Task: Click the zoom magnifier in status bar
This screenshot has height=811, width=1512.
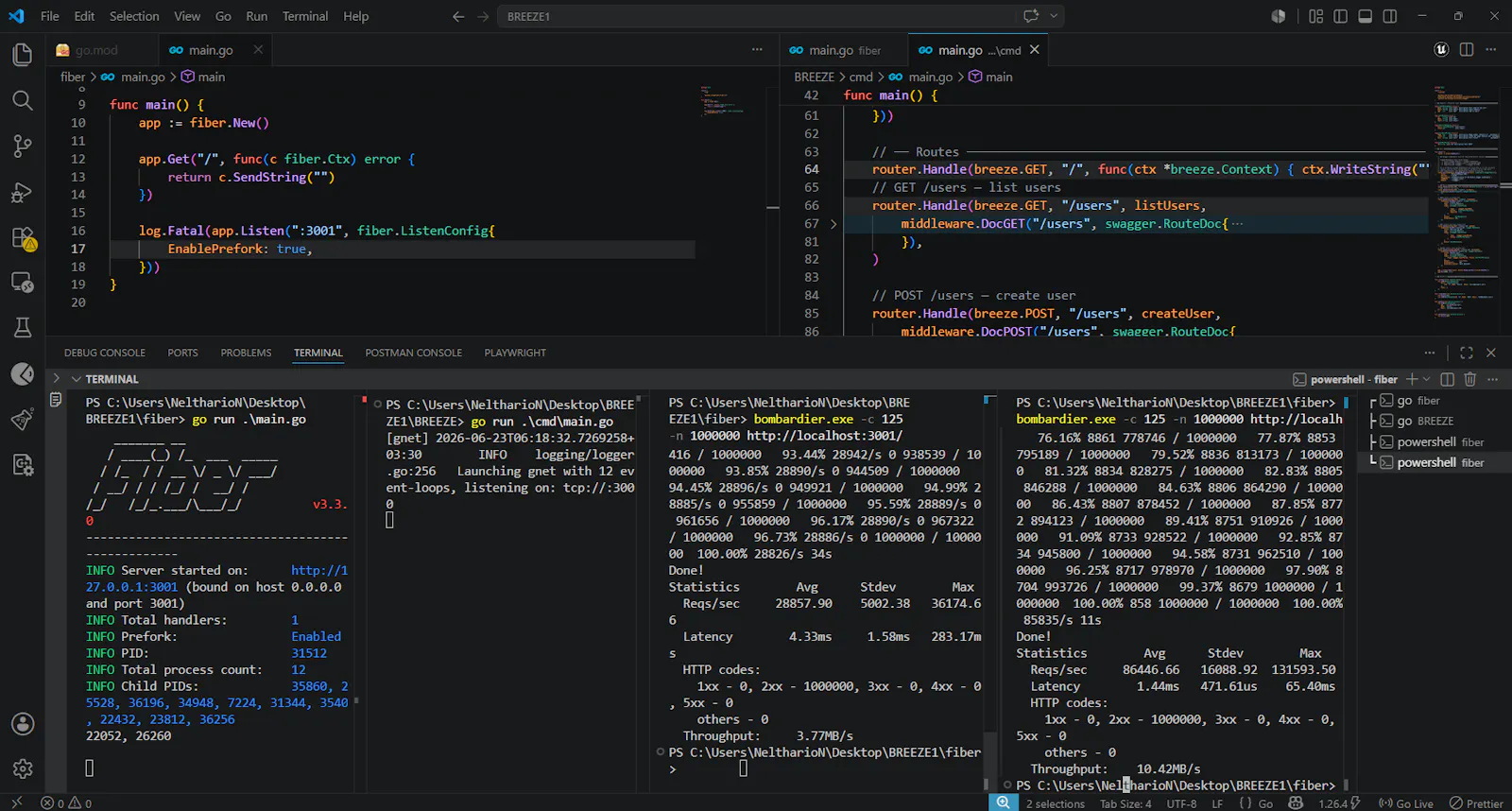Action: [1003, 802]
